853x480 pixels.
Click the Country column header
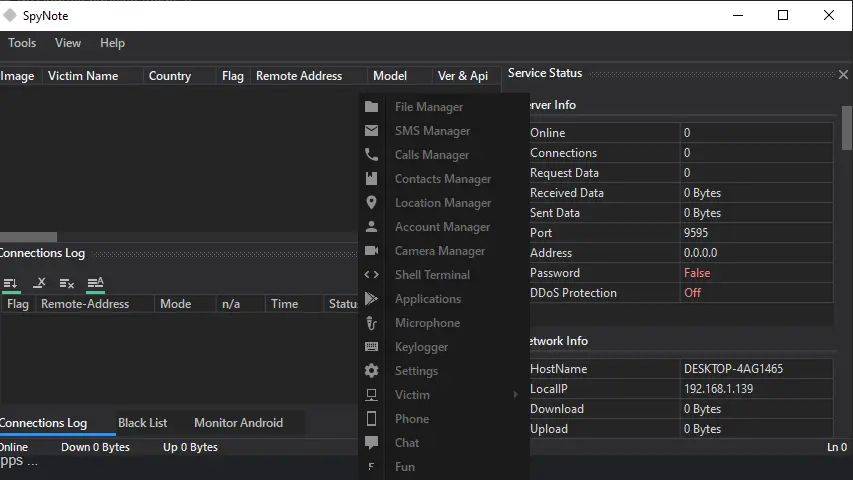pos(170,76)
